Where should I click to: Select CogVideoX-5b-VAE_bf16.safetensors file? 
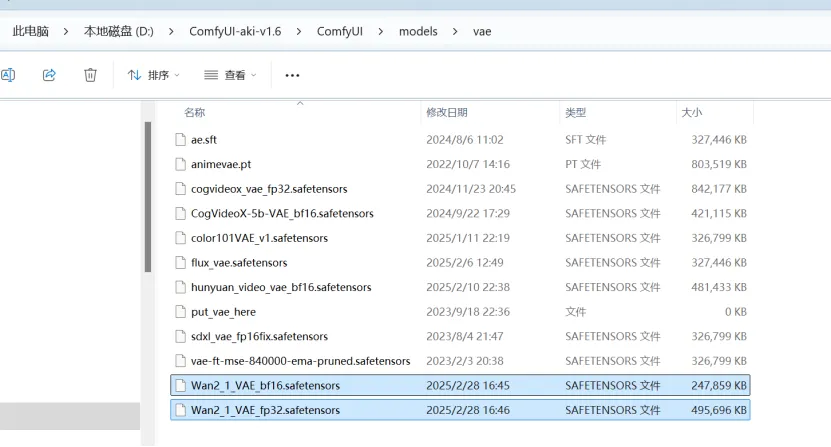coord(460,213)
